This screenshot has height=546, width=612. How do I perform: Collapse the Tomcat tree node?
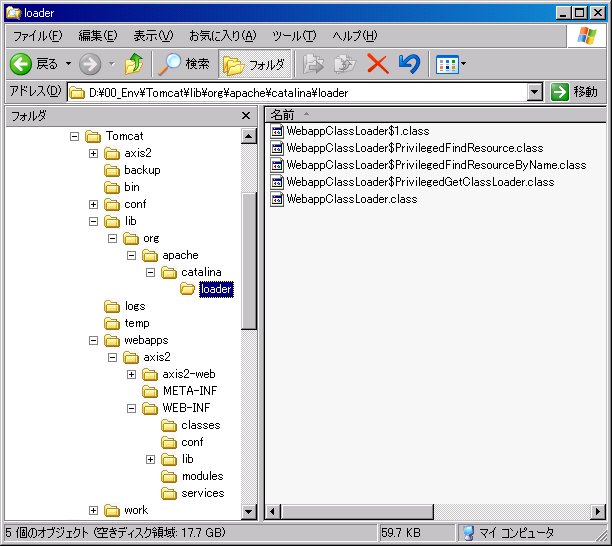(x=74, y=136)
